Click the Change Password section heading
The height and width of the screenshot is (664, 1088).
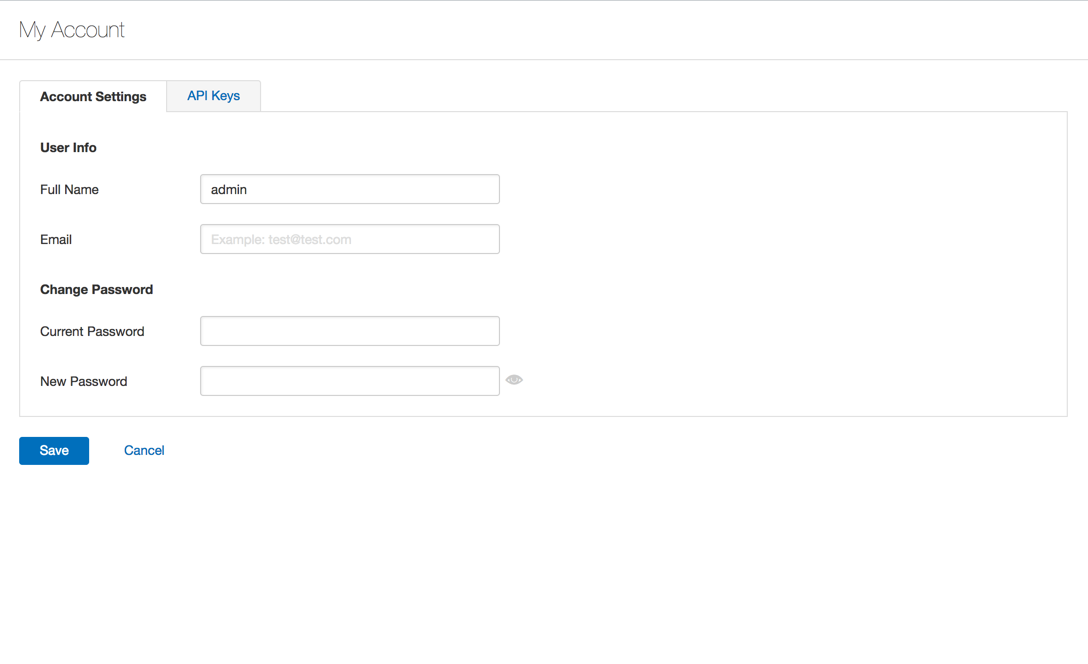[x=96, y=290]
